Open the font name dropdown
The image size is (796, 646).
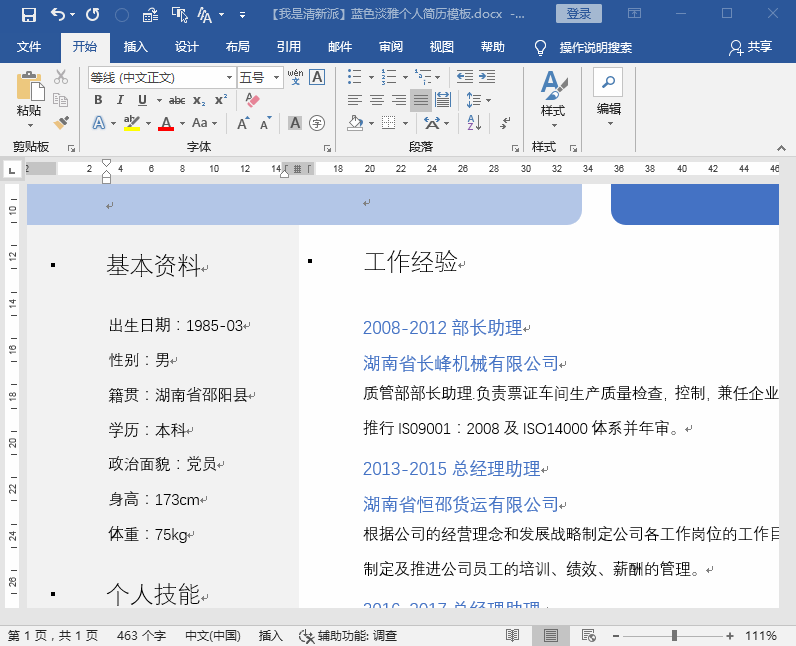click(x=229, y=78)
